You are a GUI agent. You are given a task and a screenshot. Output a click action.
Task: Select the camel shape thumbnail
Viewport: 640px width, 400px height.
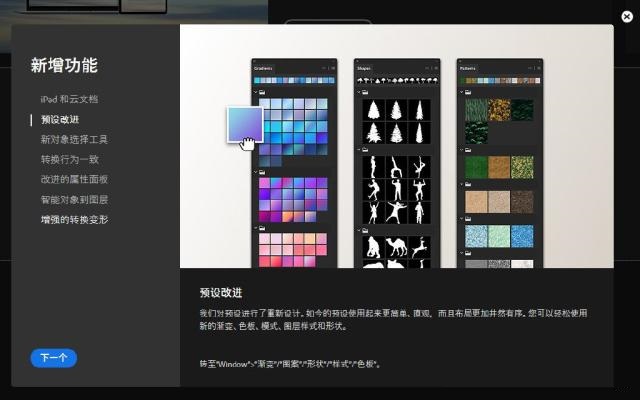[396, 247]
